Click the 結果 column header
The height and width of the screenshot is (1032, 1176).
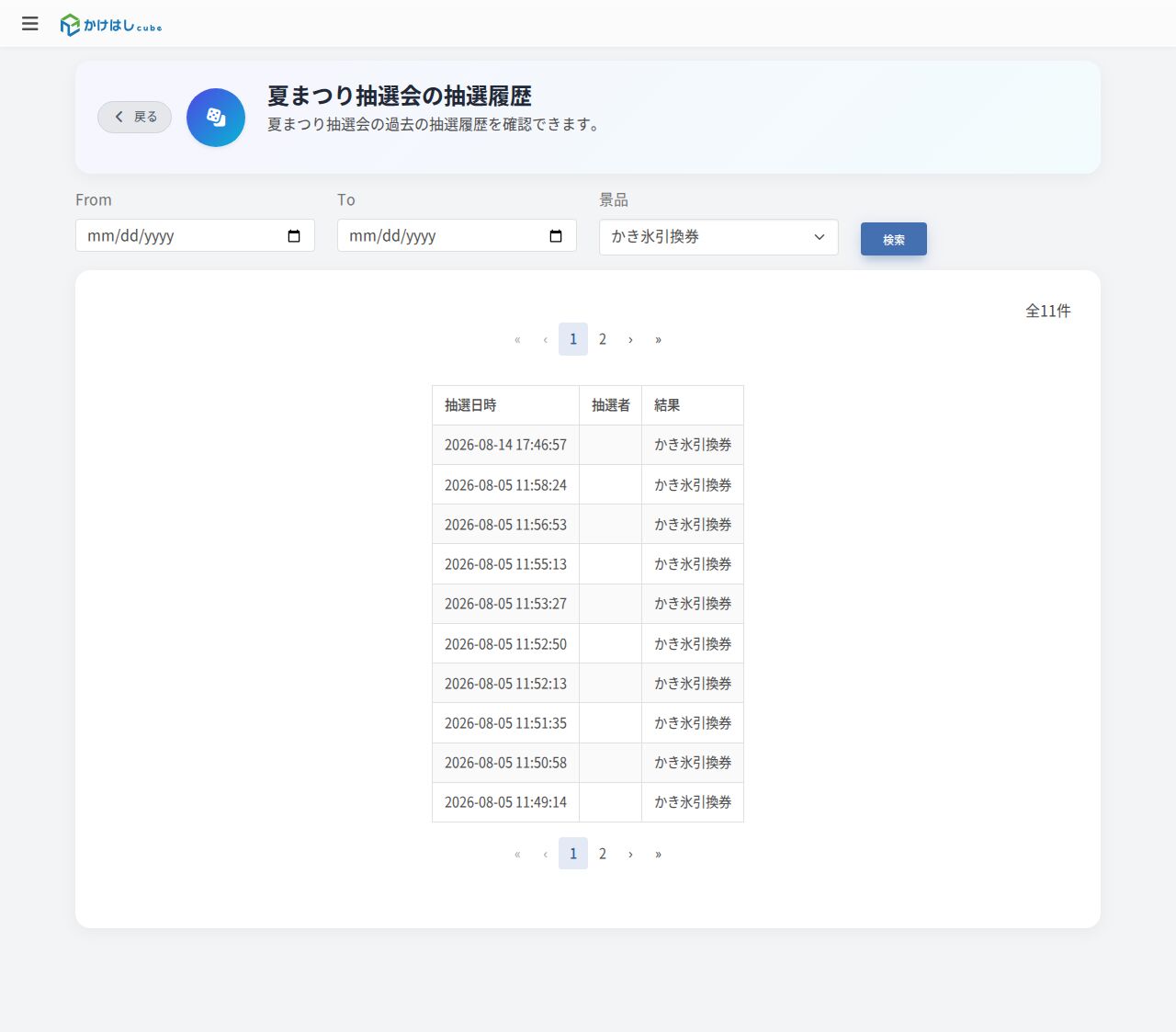point(693,405)
